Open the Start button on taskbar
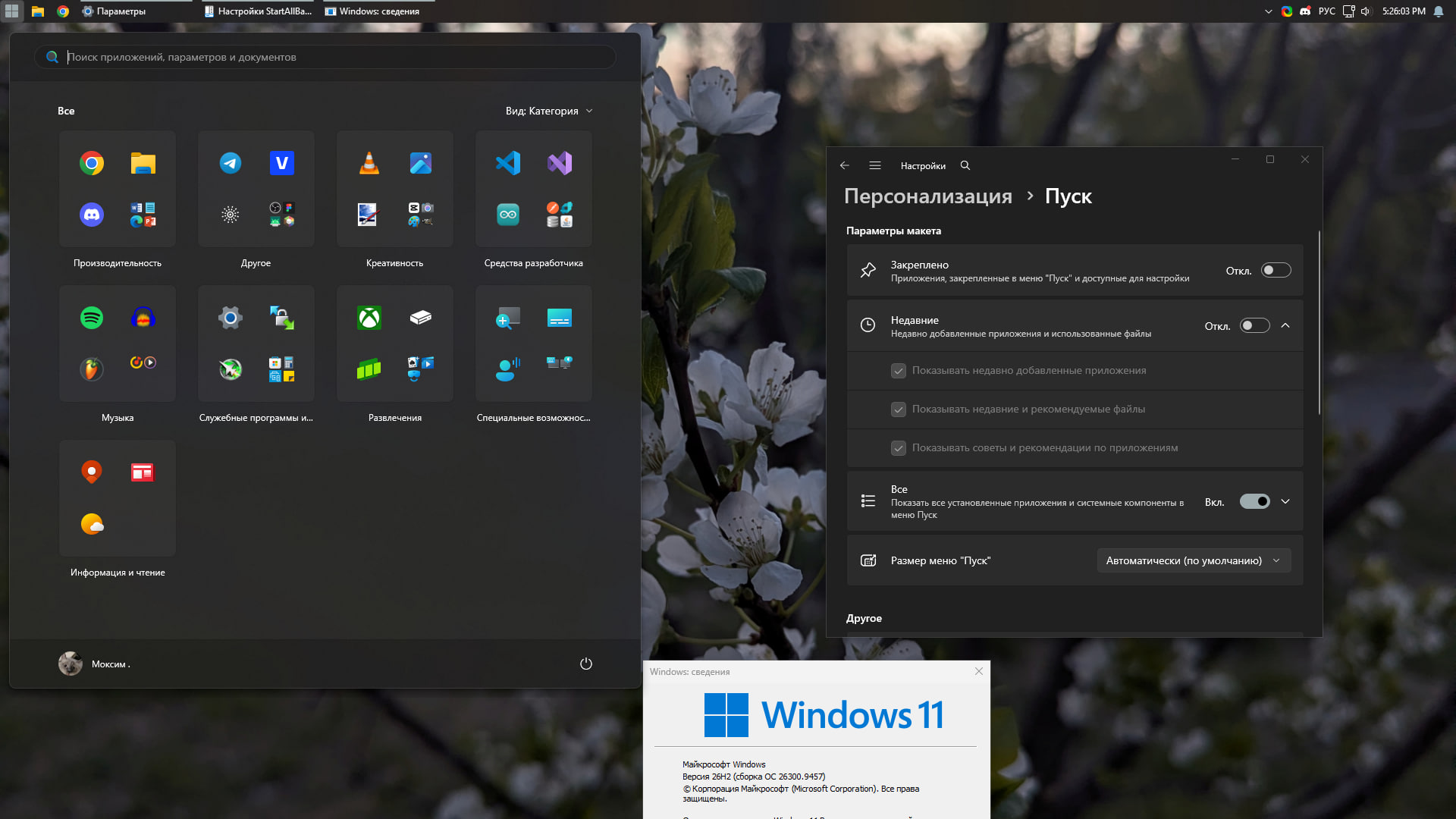The width and height of the screenshot is (1456, 819). pyautogui.click(x=12, y=11)
